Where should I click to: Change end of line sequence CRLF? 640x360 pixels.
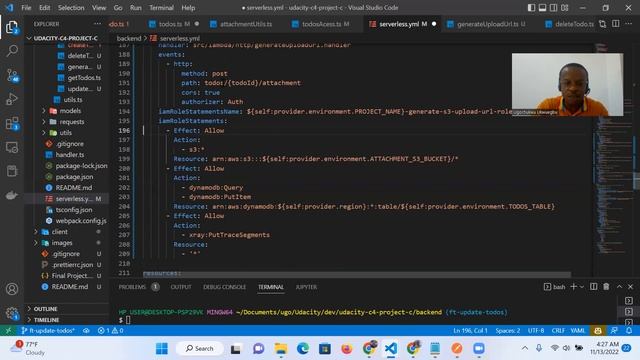pyautogui.click(x=558, y=331)
